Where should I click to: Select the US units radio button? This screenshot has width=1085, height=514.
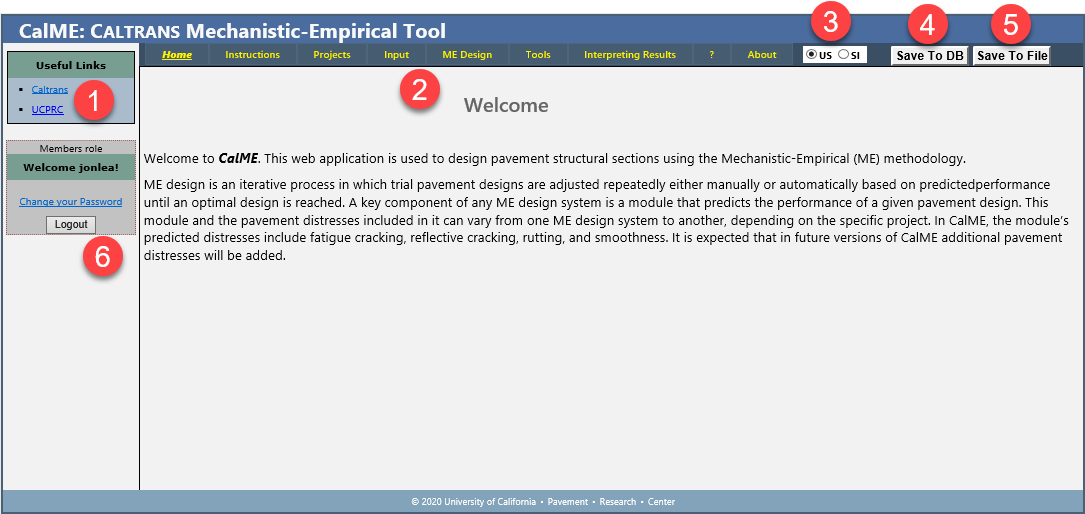[x=811, y=55]
